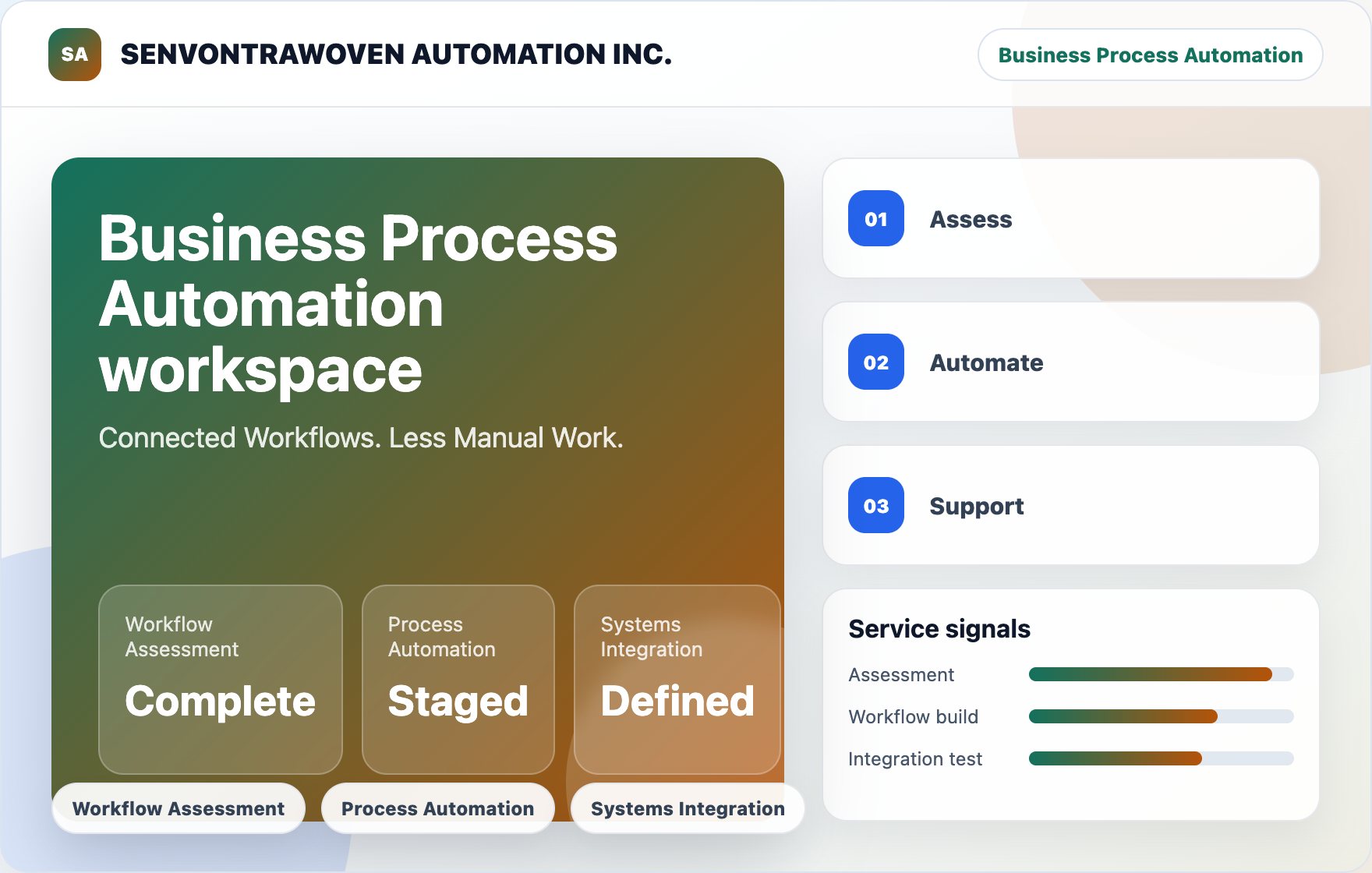Click the 'Service signals' heading
The width and height of the screenshot is (1372, 873).
click(x=939, y=628)
